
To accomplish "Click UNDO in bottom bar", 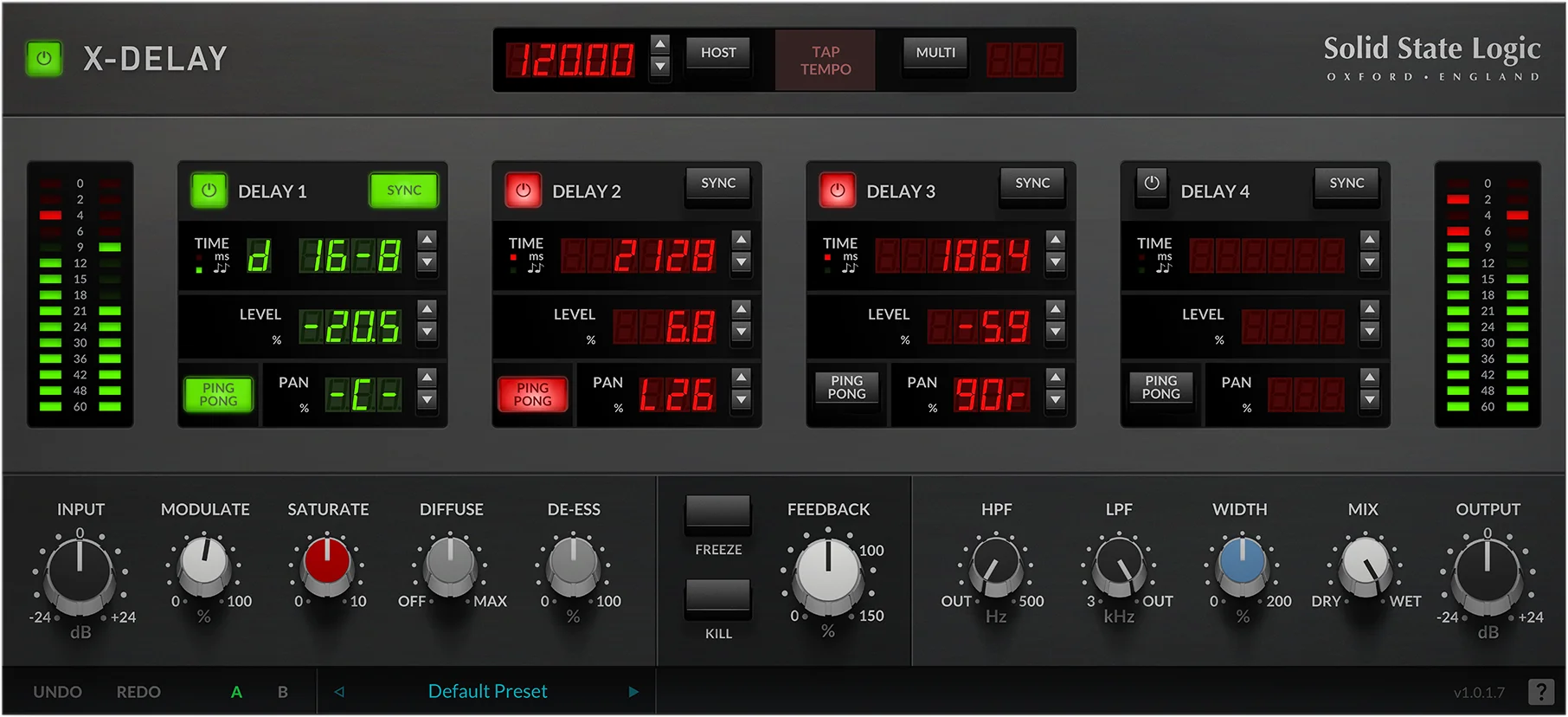I will 57,692.
